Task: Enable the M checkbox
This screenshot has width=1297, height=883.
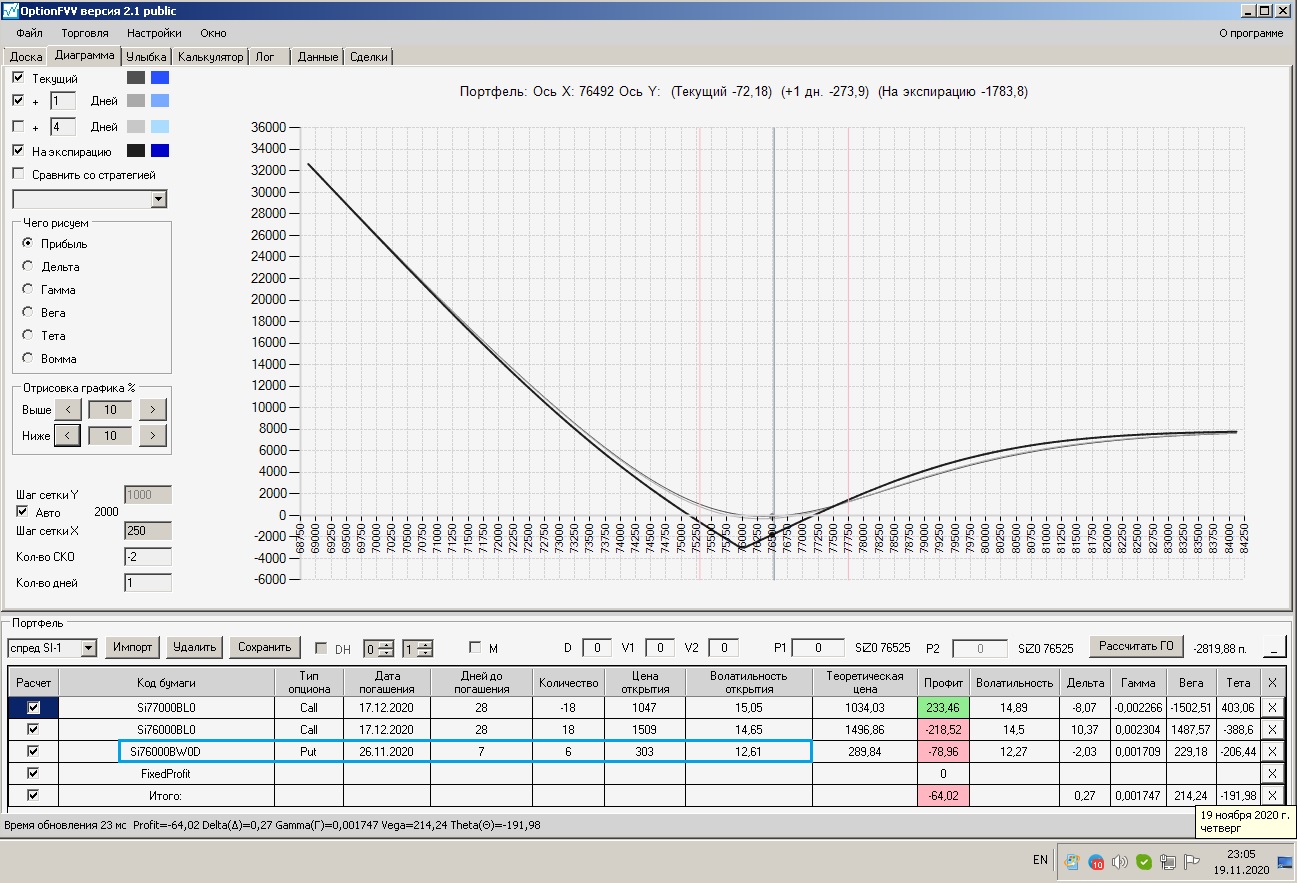Action: [475, 648]
